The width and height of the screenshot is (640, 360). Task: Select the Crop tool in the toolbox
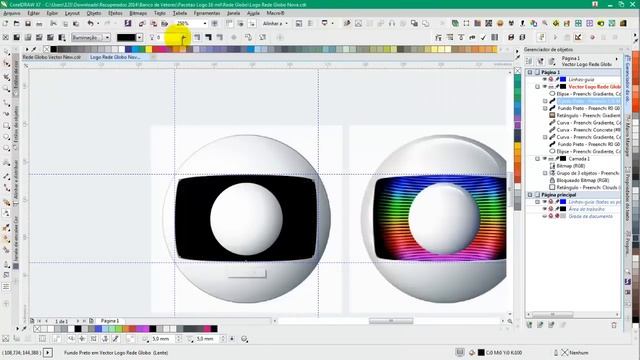pos(7,77)
